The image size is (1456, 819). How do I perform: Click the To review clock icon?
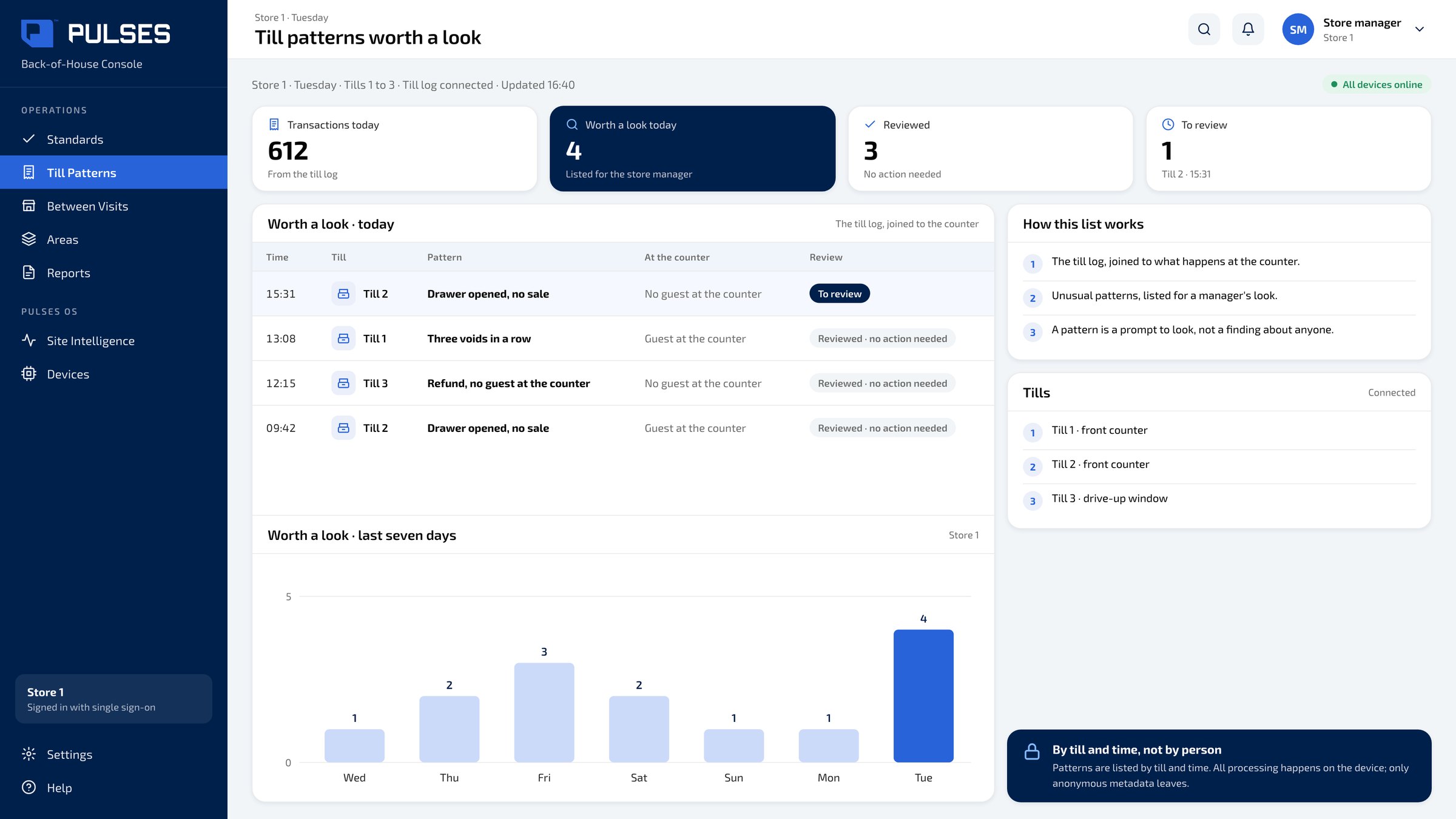[x=1168, y=124]
